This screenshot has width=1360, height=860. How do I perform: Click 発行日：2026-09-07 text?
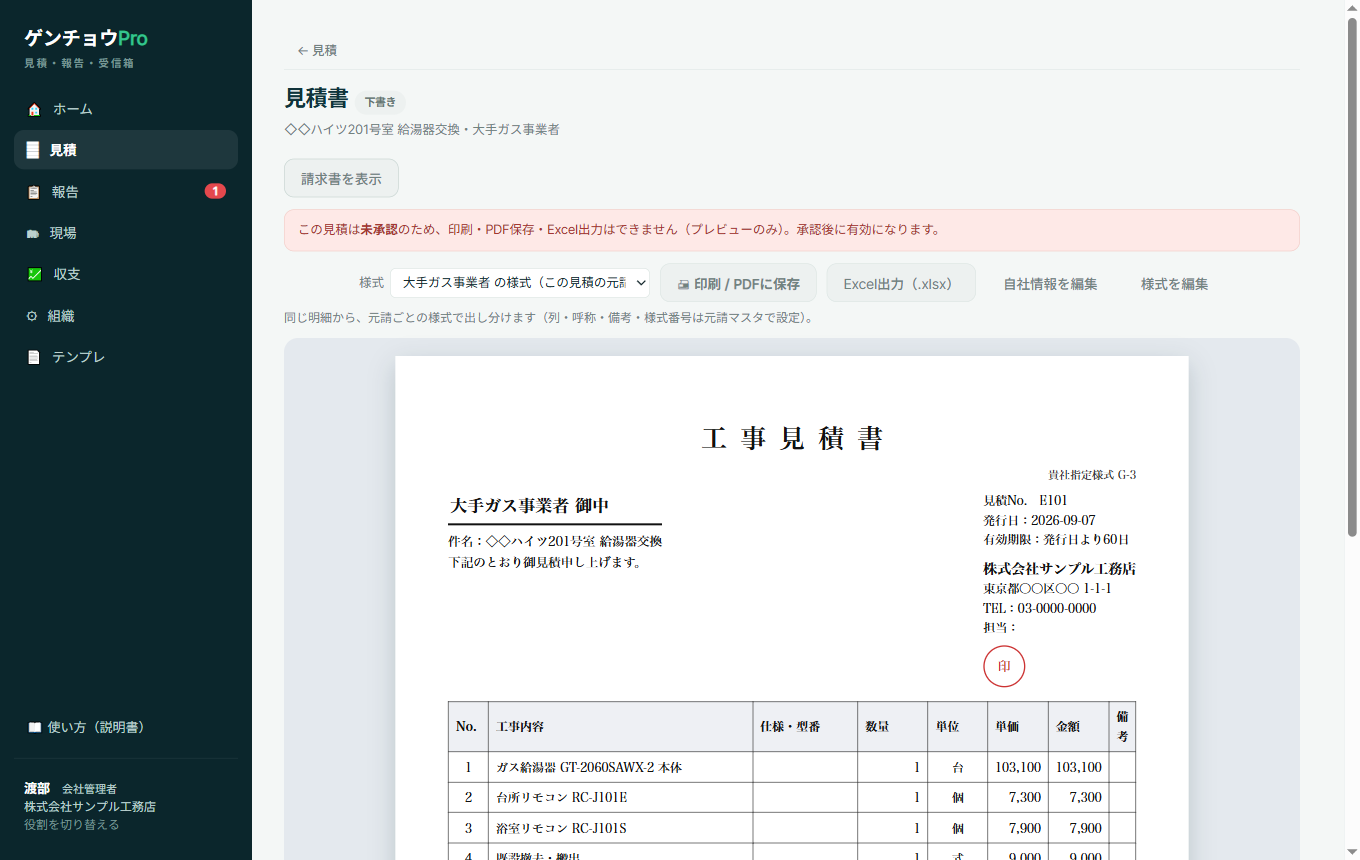[x=1039, y=520]
